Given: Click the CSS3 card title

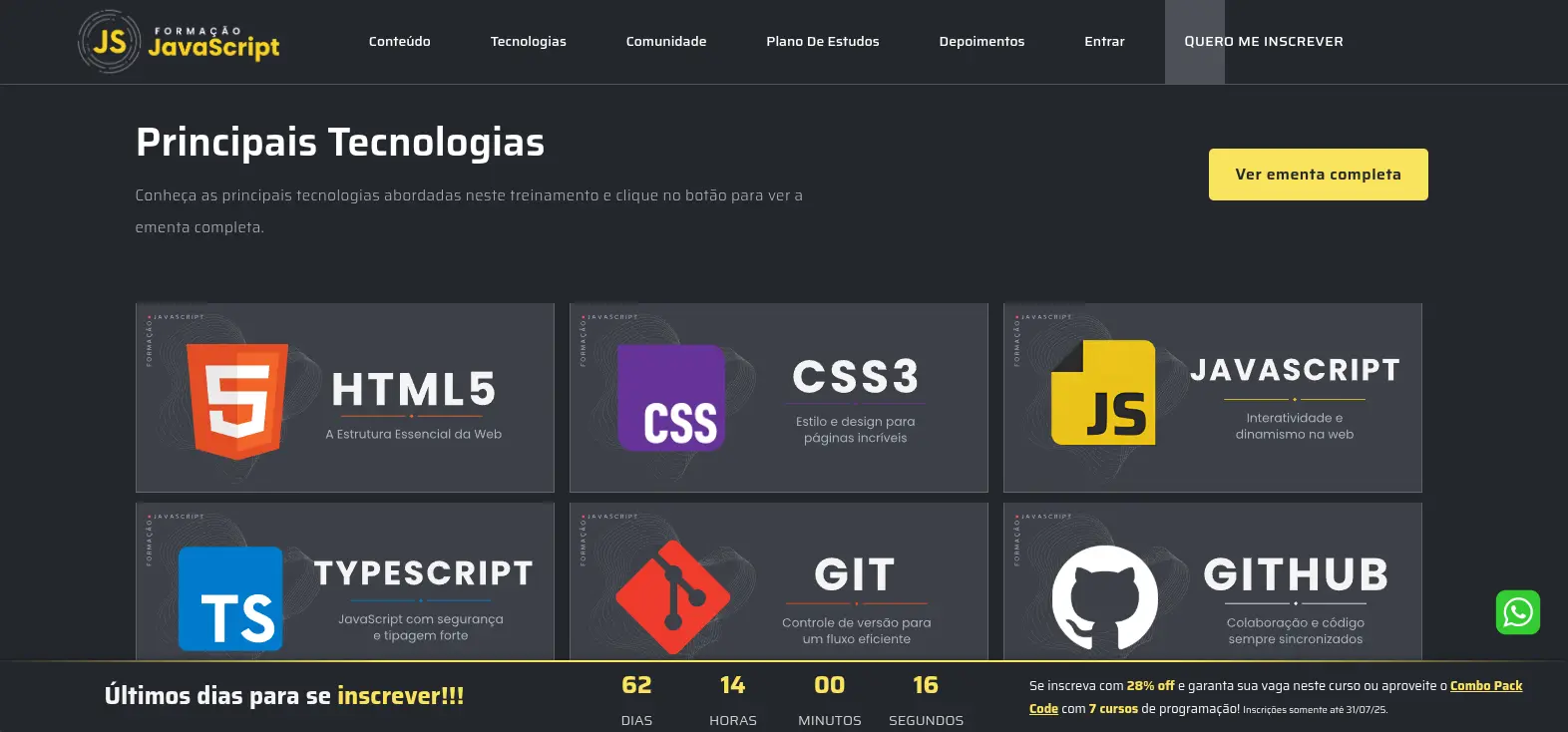Looking at the screenshot, I should [855, 377].
